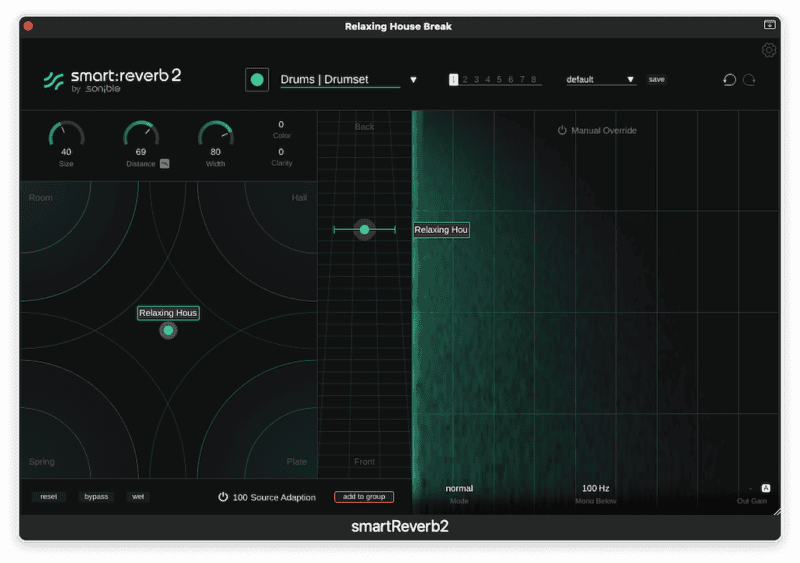Toggle Manual Override power

click(562, 130)
